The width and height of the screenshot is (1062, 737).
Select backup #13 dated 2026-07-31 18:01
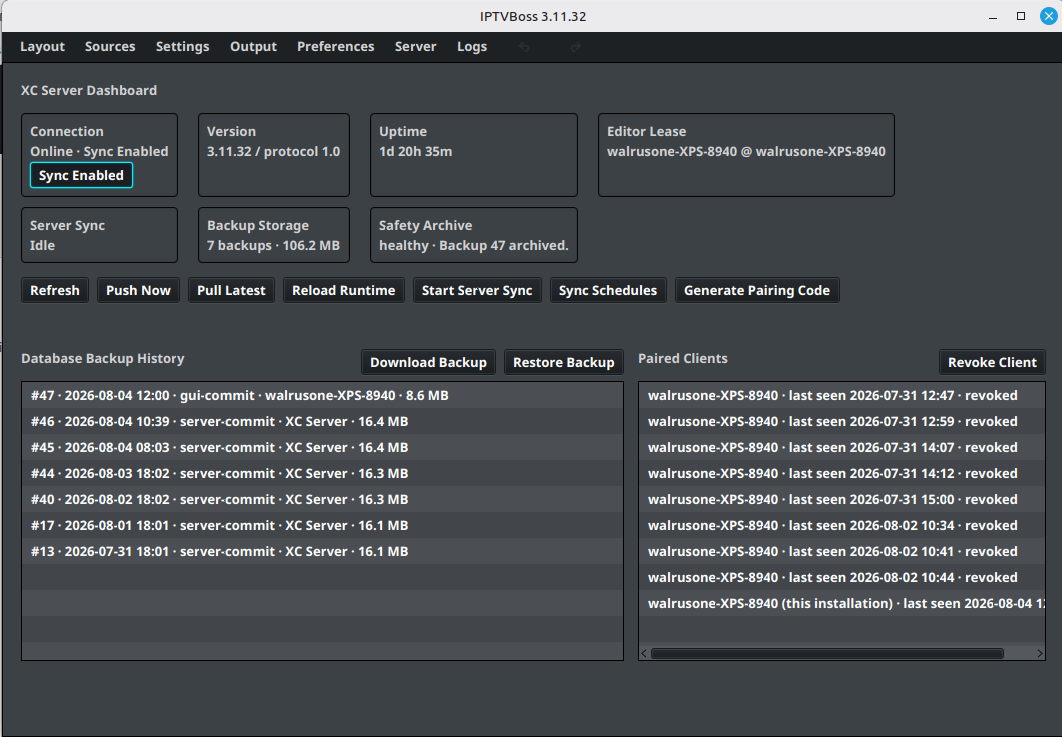(322, 551)
